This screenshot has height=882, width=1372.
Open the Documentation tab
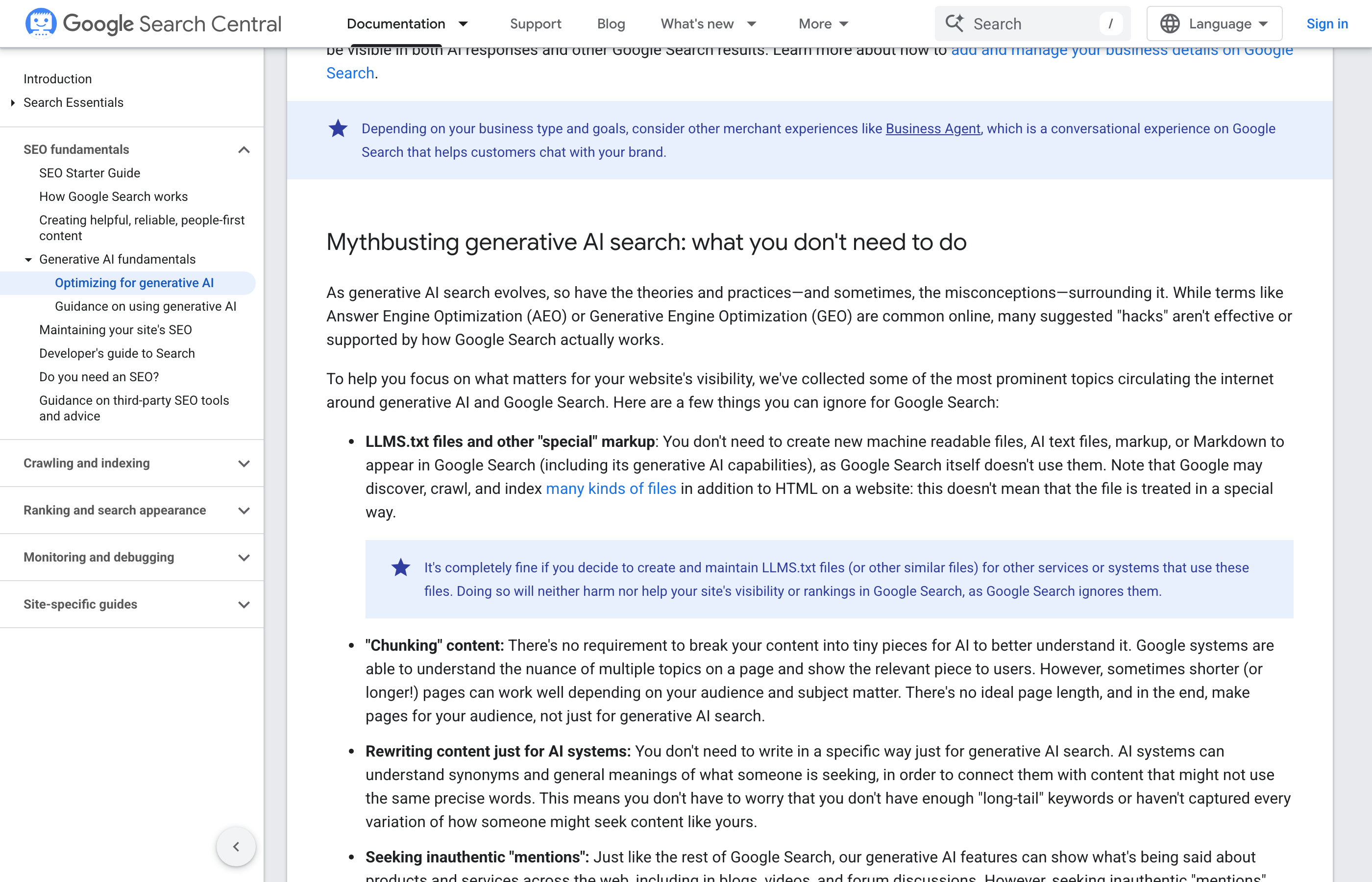coord(396,24)
